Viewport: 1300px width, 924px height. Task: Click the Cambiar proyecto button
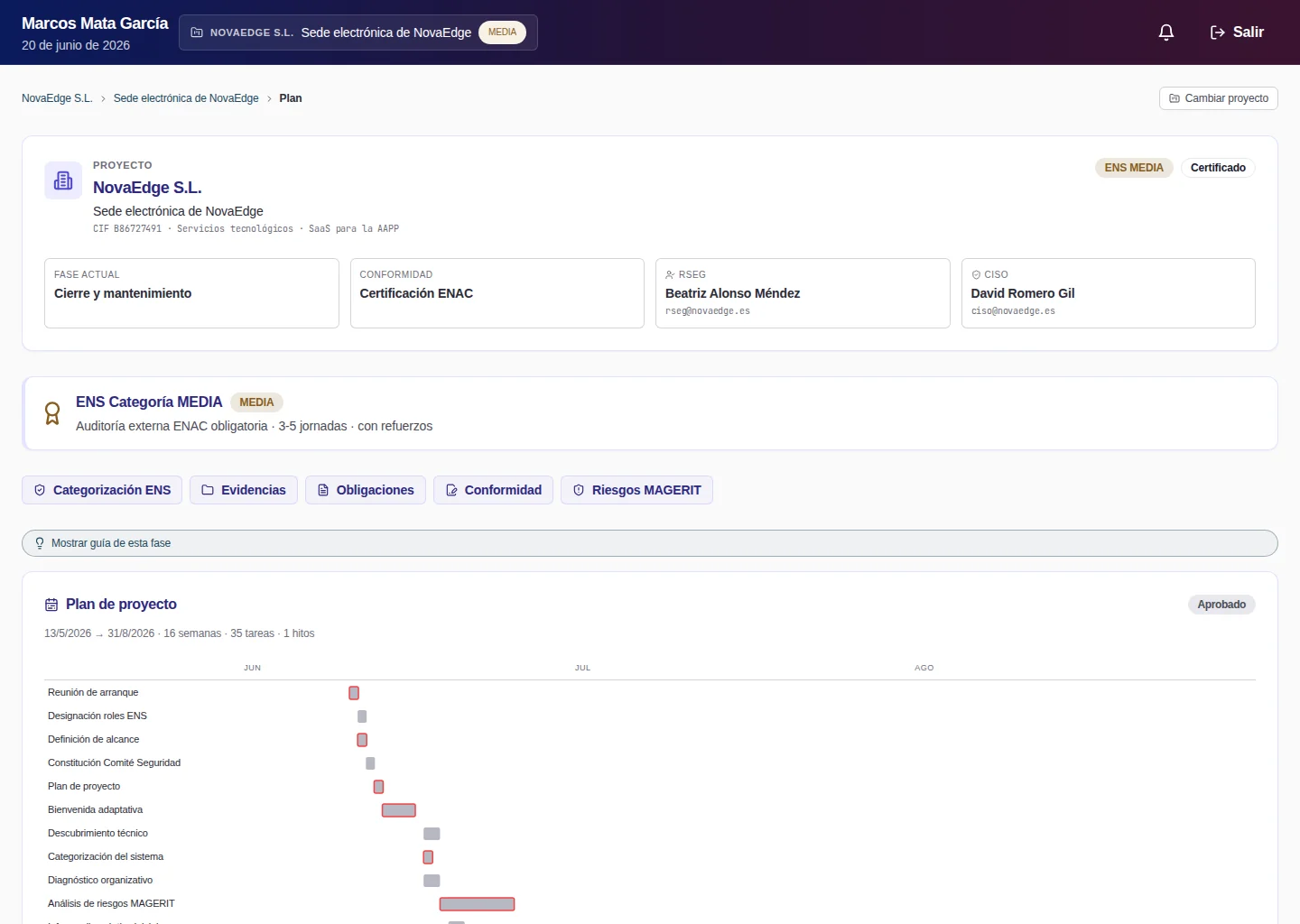click(1219, 98)
